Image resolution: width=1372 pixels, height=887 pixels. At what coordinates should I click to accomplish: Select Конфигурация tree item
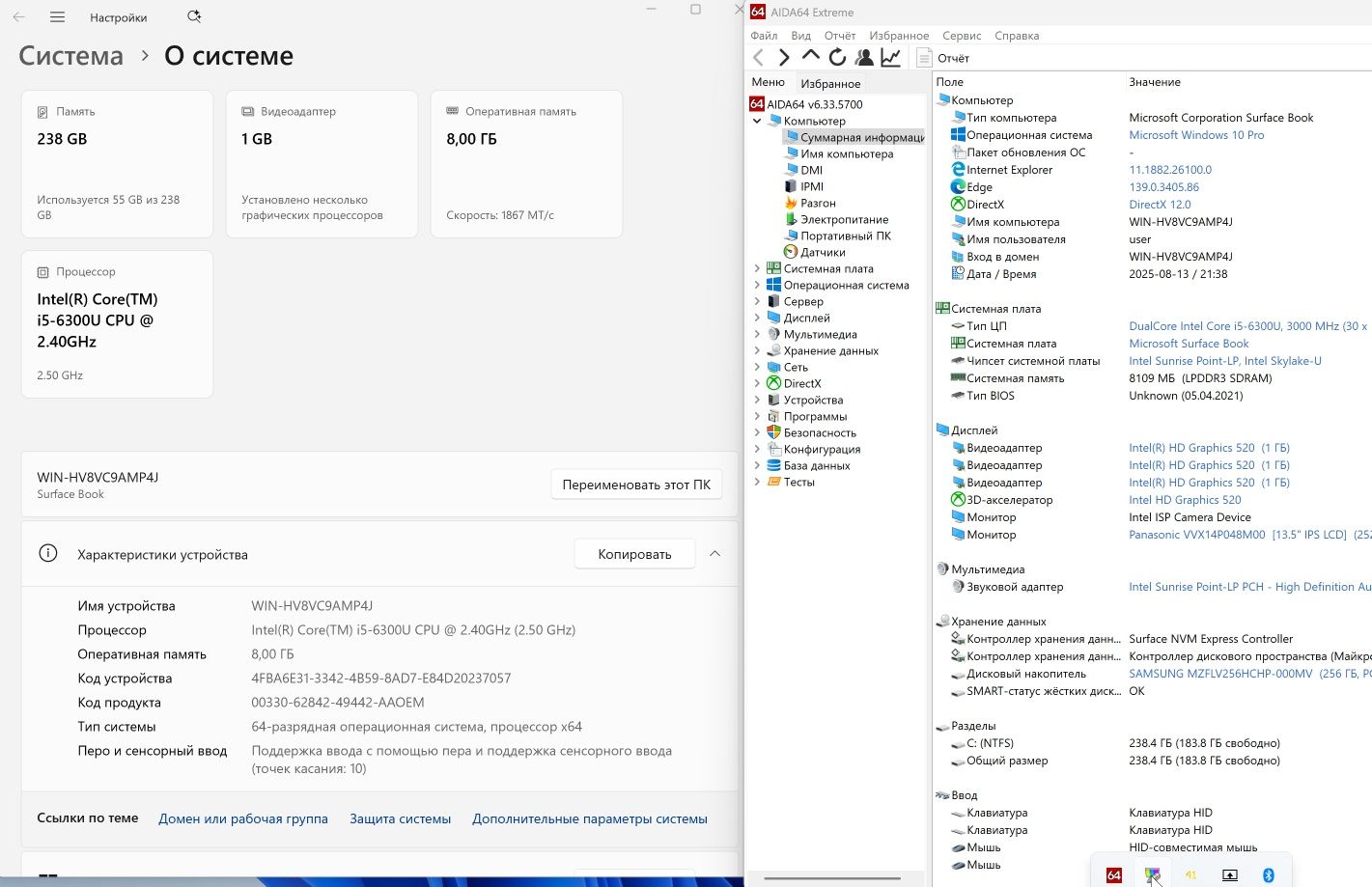tap(813, 449)
